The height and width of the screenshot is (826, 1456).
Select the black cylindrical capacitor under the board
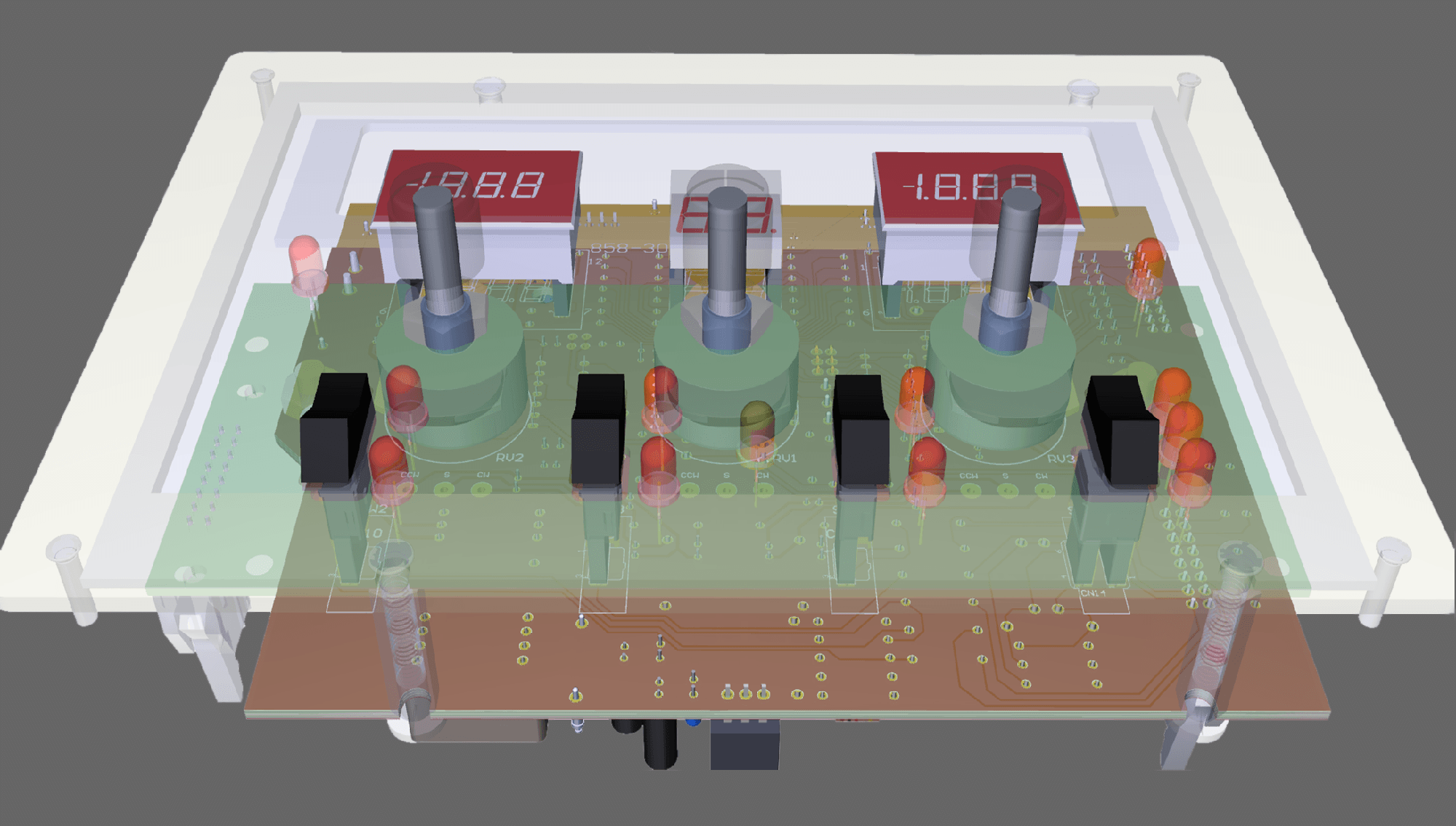660,743
